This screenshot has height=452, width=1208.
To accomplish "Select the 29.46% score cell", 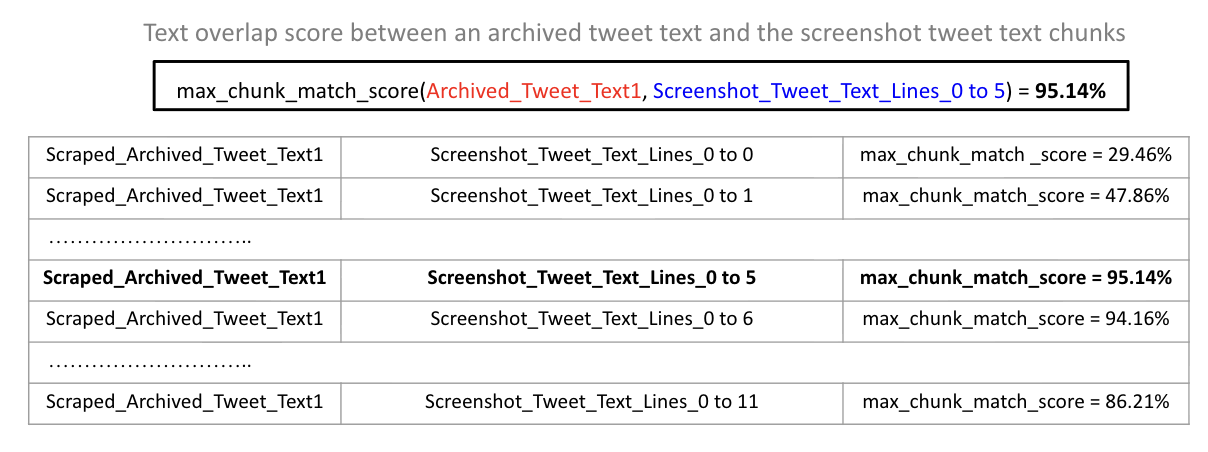I will (1016, 155).
